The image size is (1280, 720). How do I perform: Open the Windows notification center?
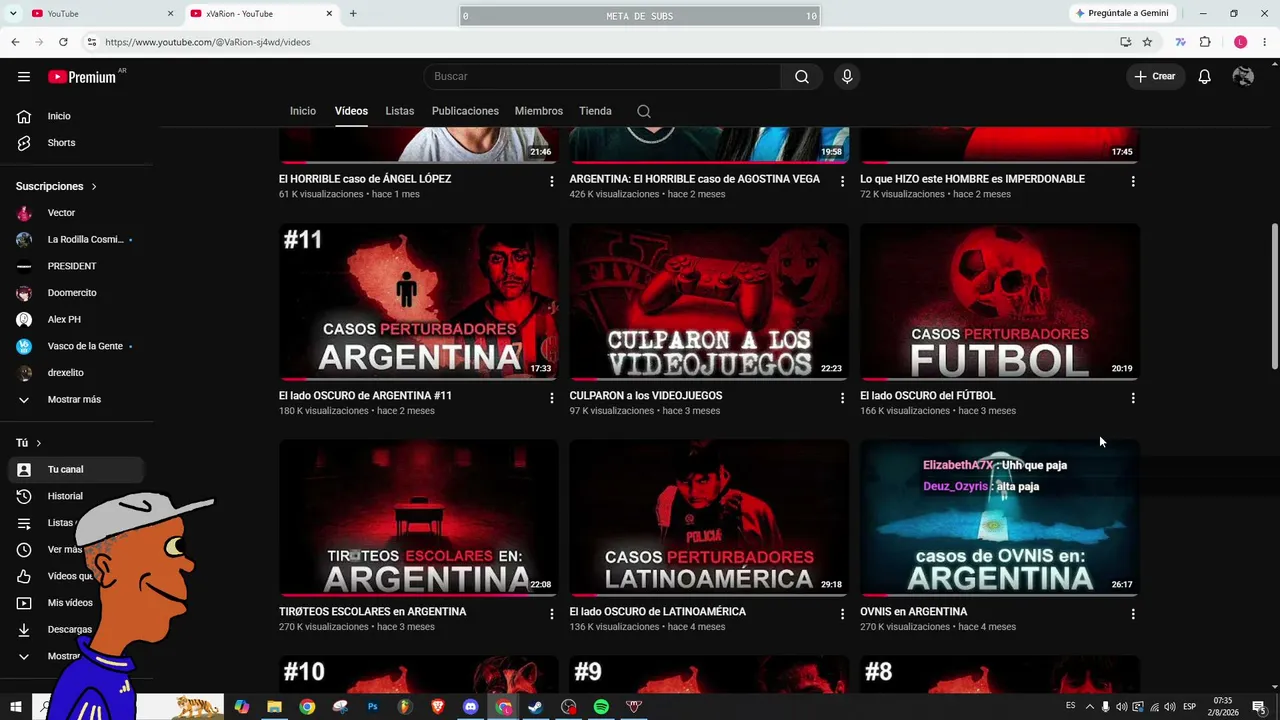tap(1259, 707)
